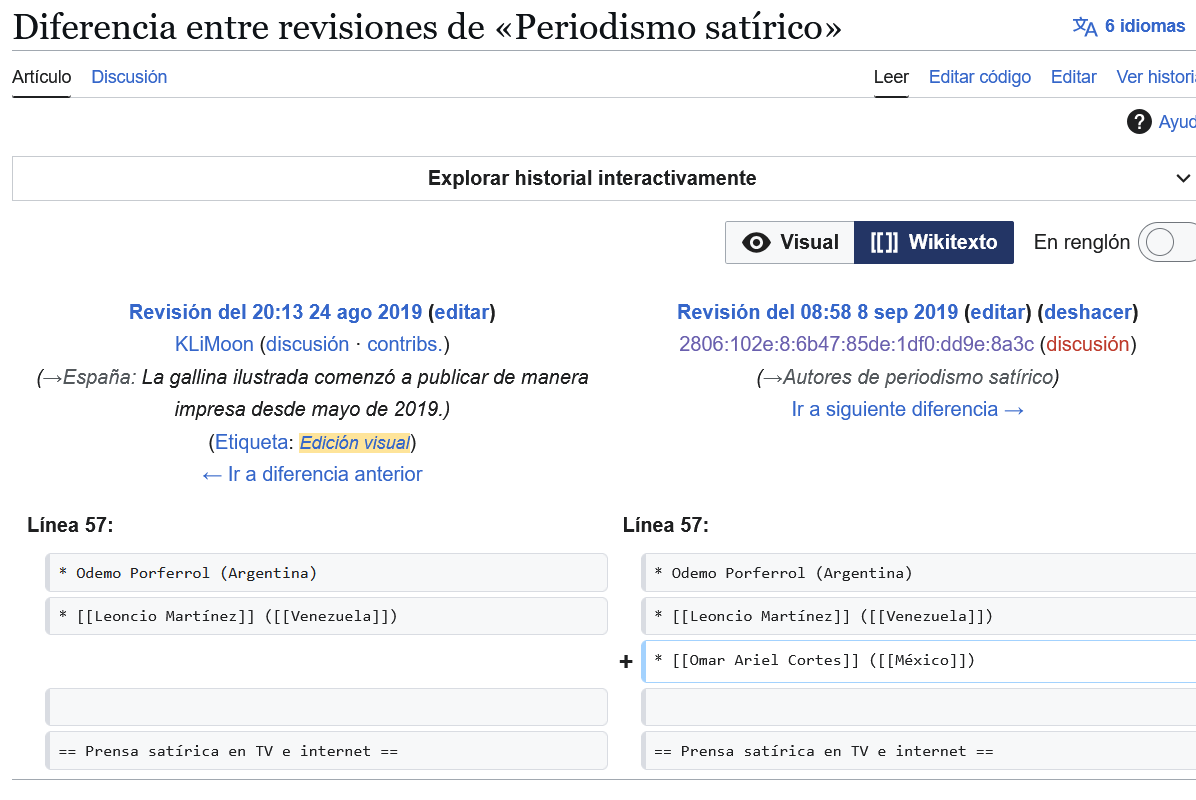This screenshot has width=1196, height=800.
Task: Click the page title Diferencia entre revisiones
Action: tap(427, 27)
